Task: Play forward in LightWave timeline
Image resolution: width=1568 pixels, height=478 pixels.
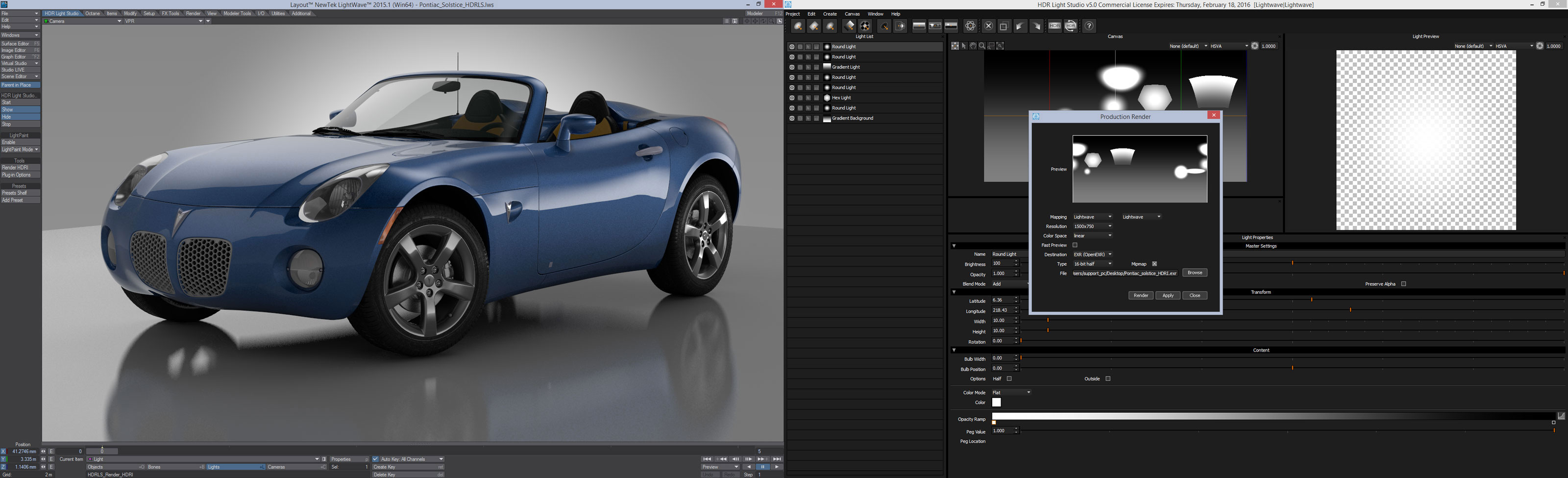Action: (777, 467)
